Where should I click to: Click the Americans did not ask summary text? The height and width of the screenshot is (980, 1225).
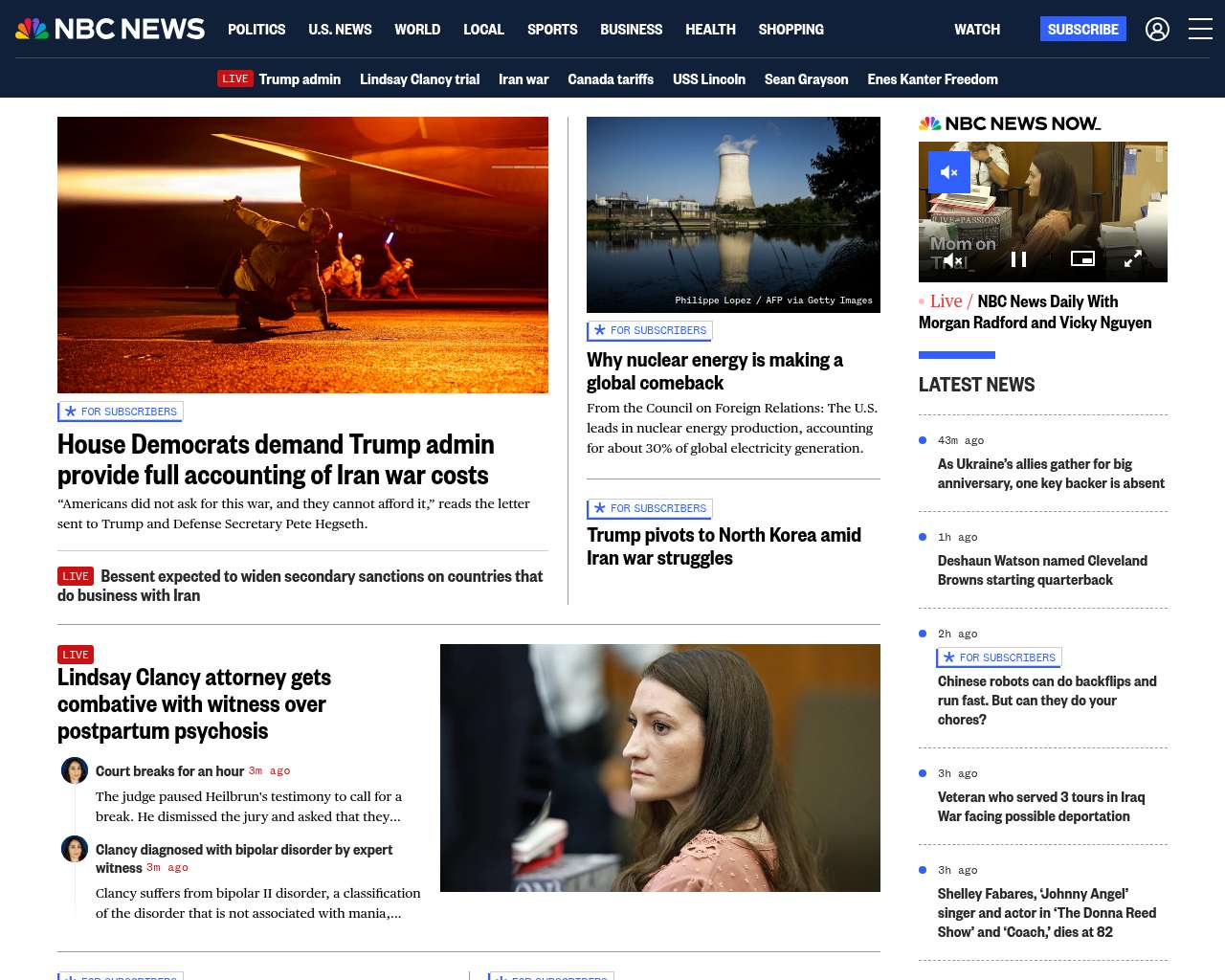293,514
